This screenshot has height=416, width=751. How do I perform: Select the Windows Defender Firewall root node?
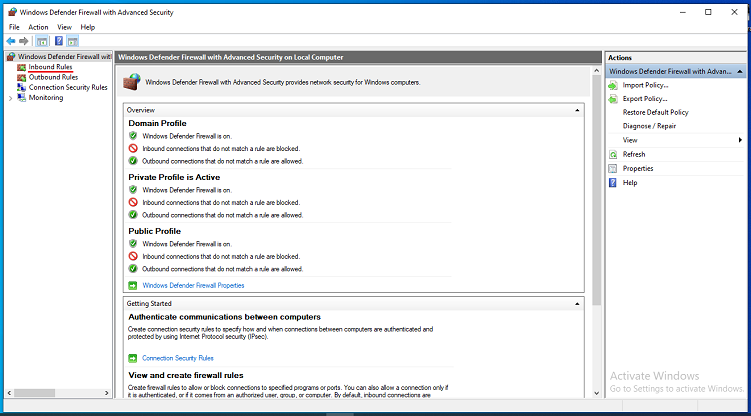click(64, 56)
